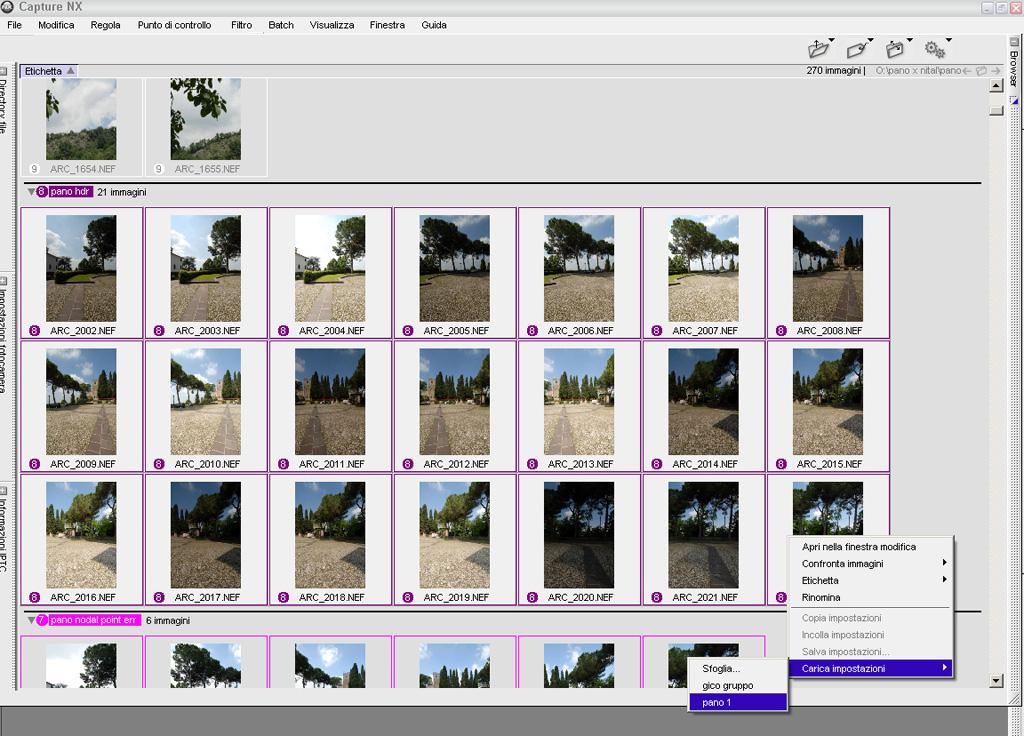This screenshot has height=736, width=1024.
Task: Click the label 8 badge on ARC_2008.NEF
Action: pyautogui.click(x=781, y=330)
